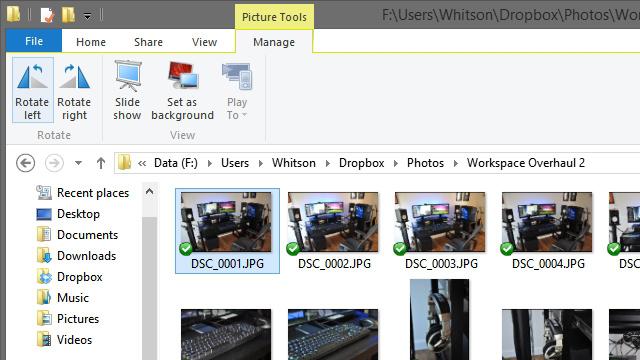Expand subfolders arrow after Users

click(260, 163)
